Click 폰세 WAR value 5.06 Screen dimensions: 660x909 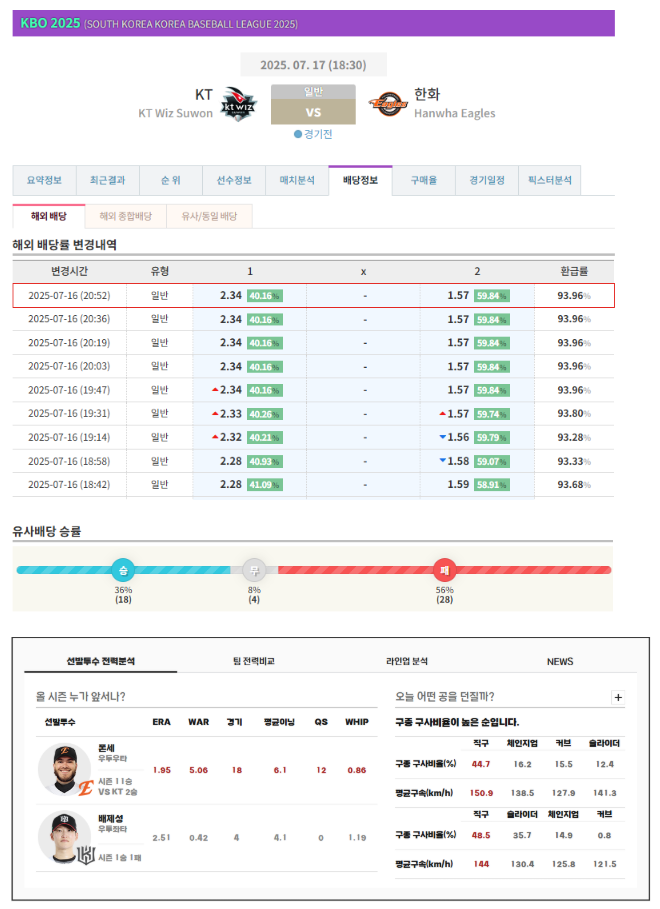pos(198,770)
